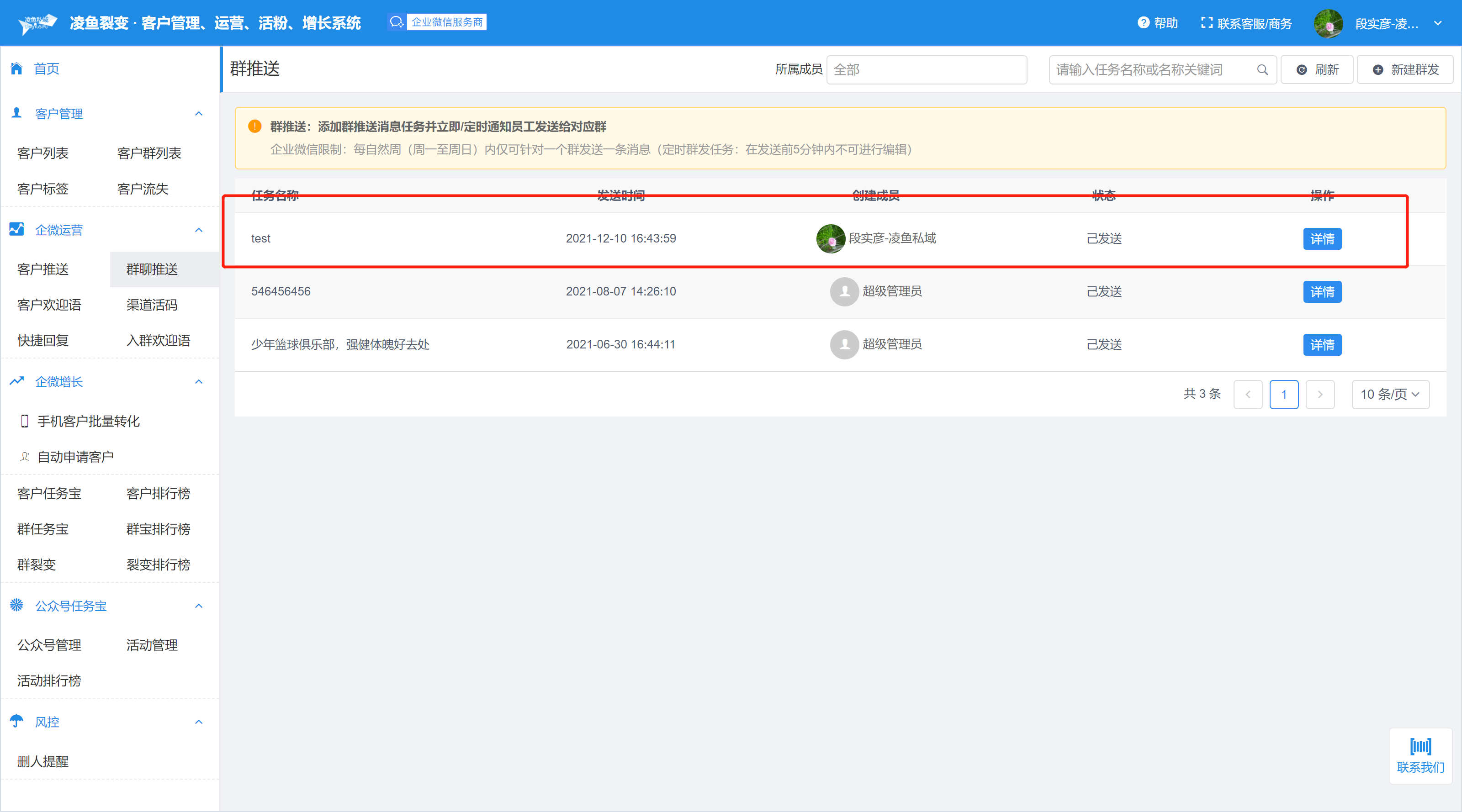Open the account dropdown arrow at top right
Screen dimensions: 1462x812
tap(1438, 23)
